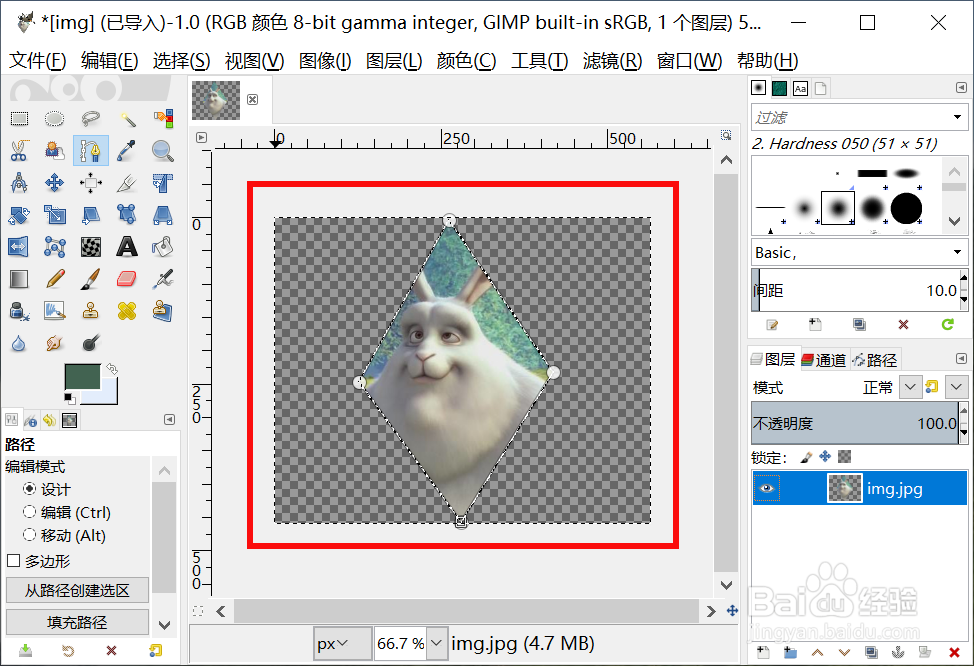Select the Rectangle Select tool
Viewport: 974px width, 666px height.
19,118
